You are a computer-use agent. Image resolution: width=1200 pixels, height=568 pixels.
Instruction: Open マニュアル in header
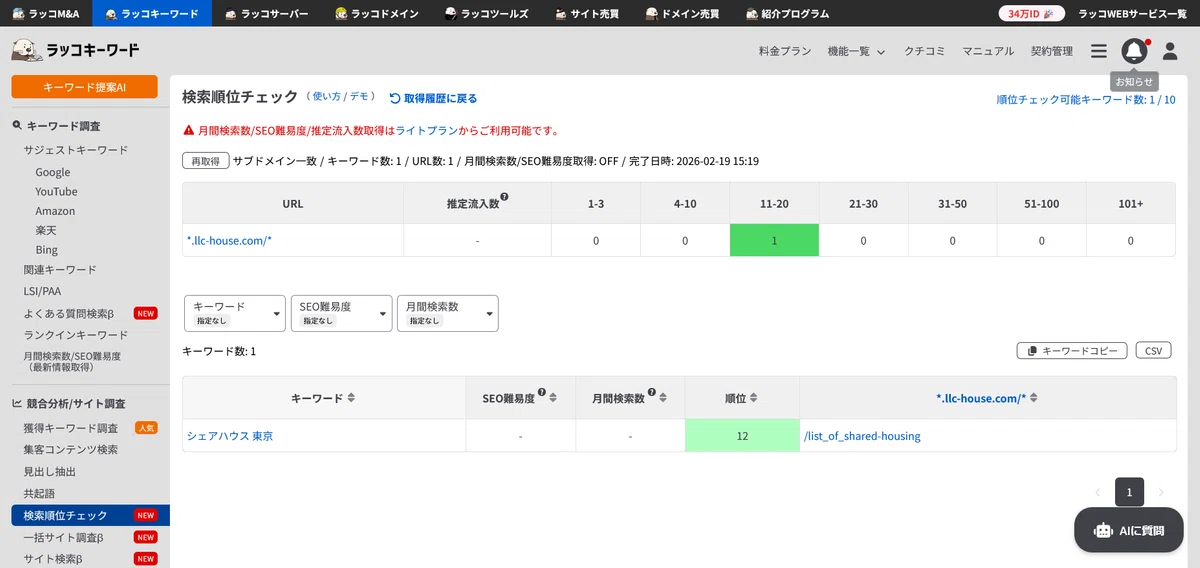(988, 51)
